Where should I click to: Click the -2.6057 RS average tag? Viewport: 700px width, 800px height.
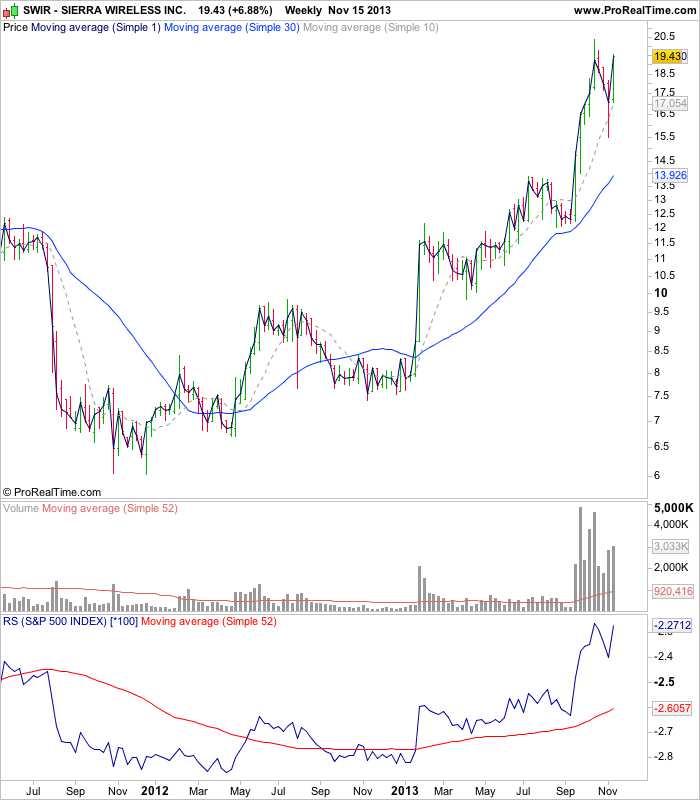[672, 708]
